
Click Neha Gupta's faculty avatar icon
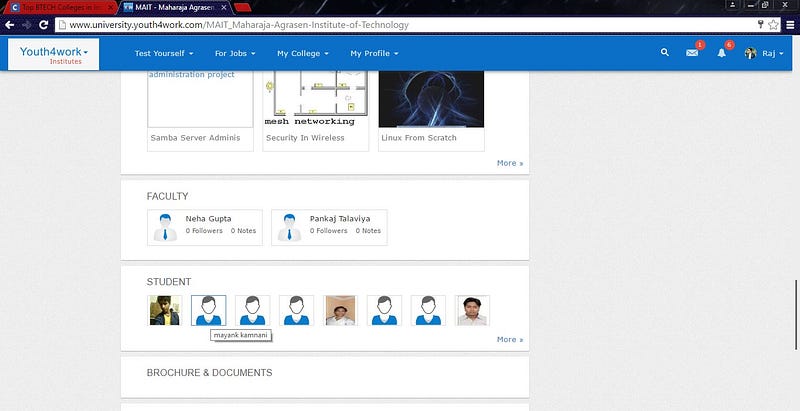click(165, 227)
